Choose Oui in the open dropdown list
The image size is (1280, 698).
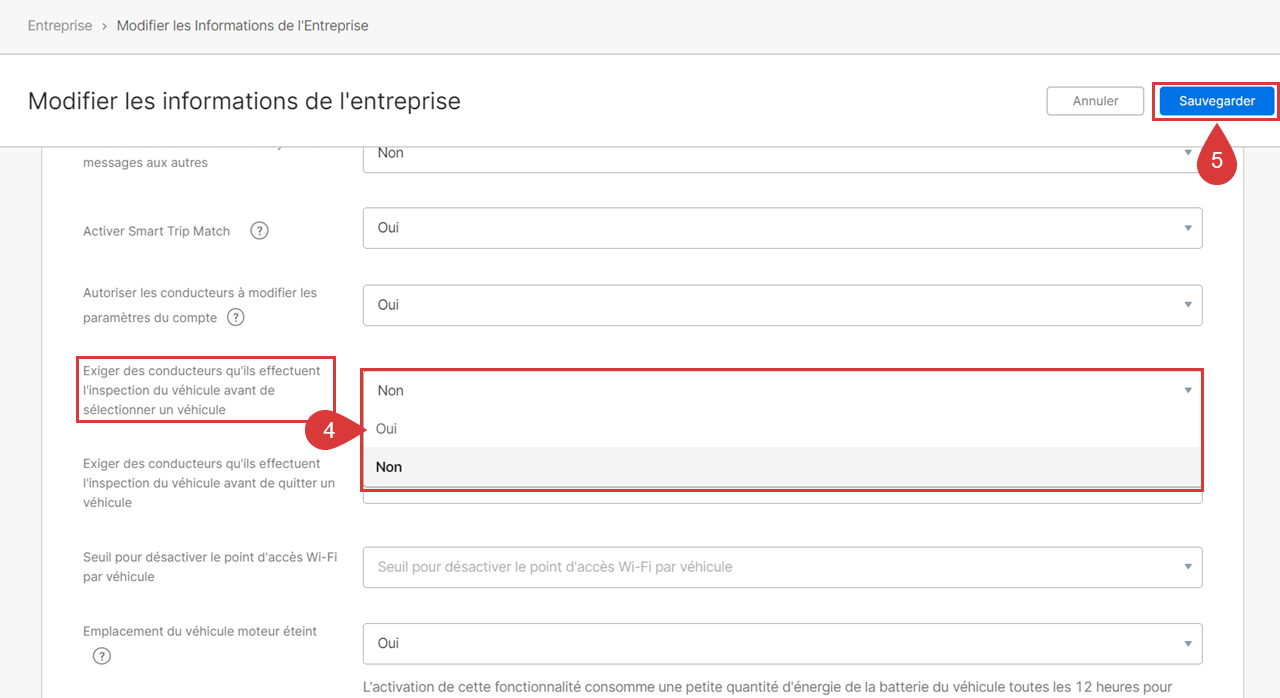coord(782,428)
